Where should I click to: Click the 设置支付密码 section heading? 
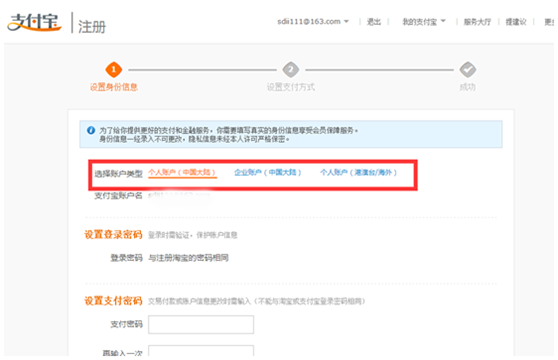coord(113,301)
